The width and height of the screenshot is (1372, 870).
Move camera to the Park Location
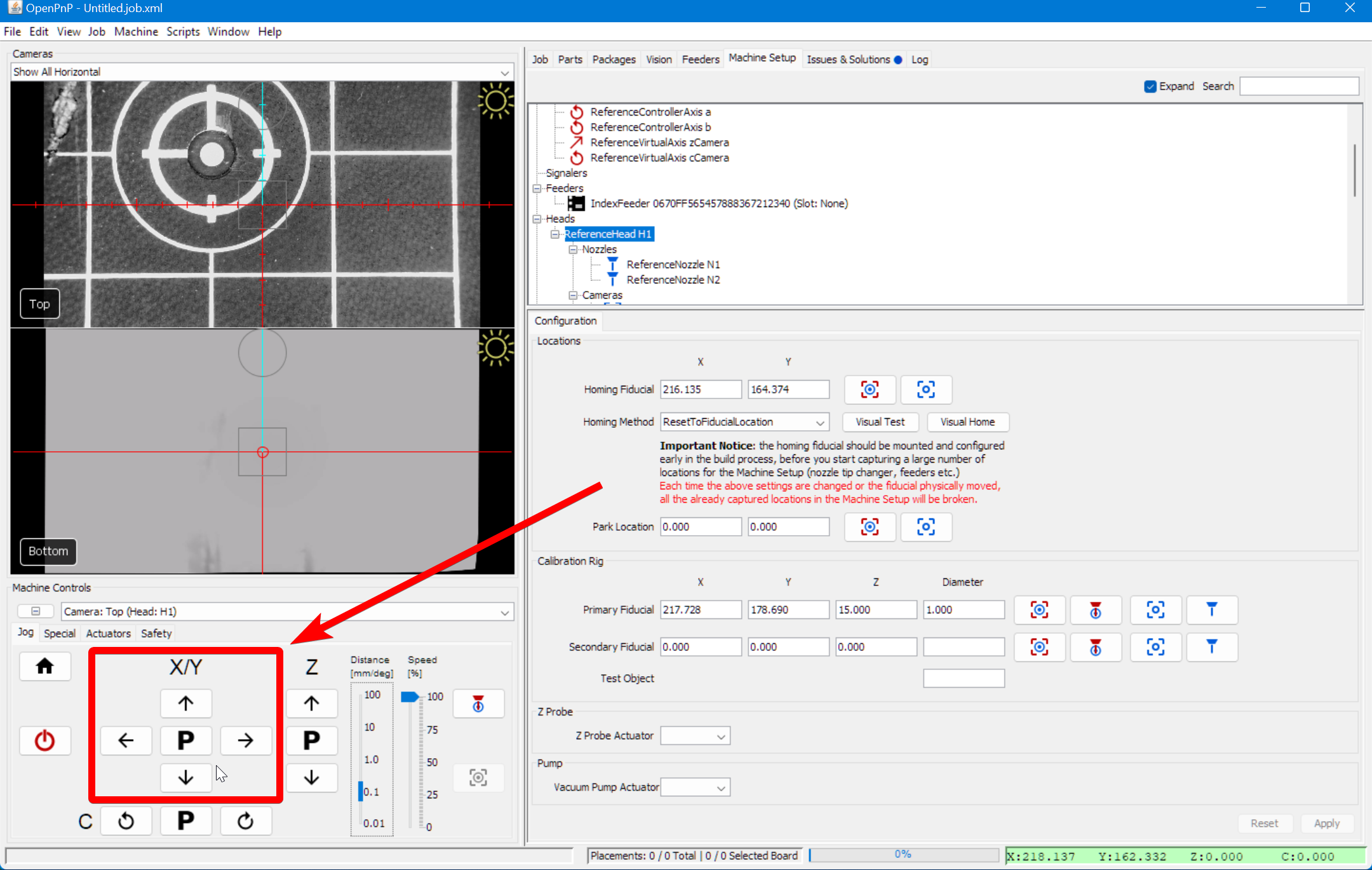pyautogui.click(x=926, y=527)
